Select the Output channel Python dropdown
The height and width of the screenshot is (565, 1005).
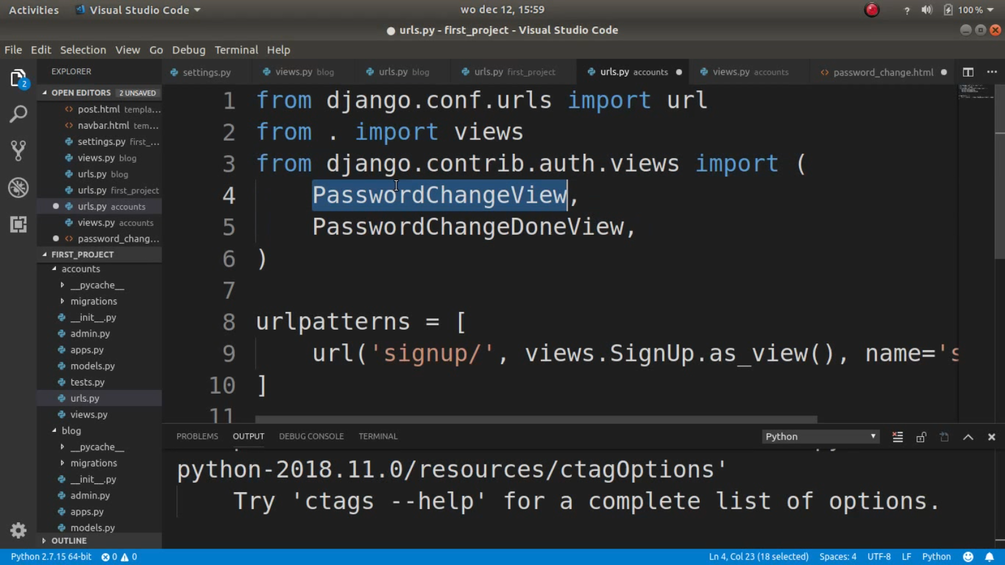[x=820, y=436]
